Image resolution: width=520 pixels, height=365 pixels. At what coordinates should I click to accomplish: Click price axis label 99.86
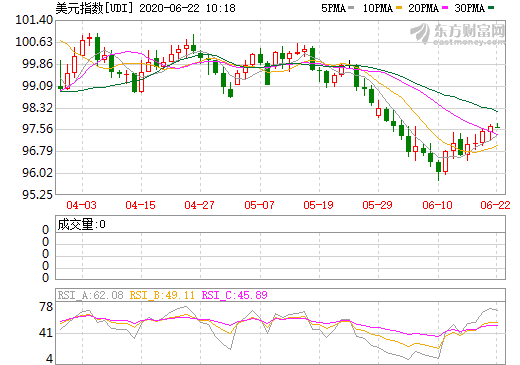pyautogui.click(x=37, y=64)
